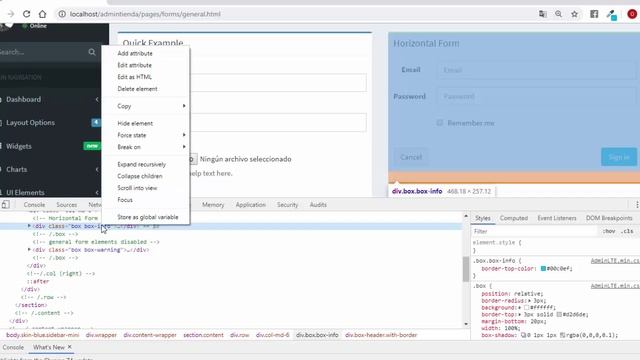Open Widgets in the sidebar menu
Screen dimensions: 640x360
point(18,146)
